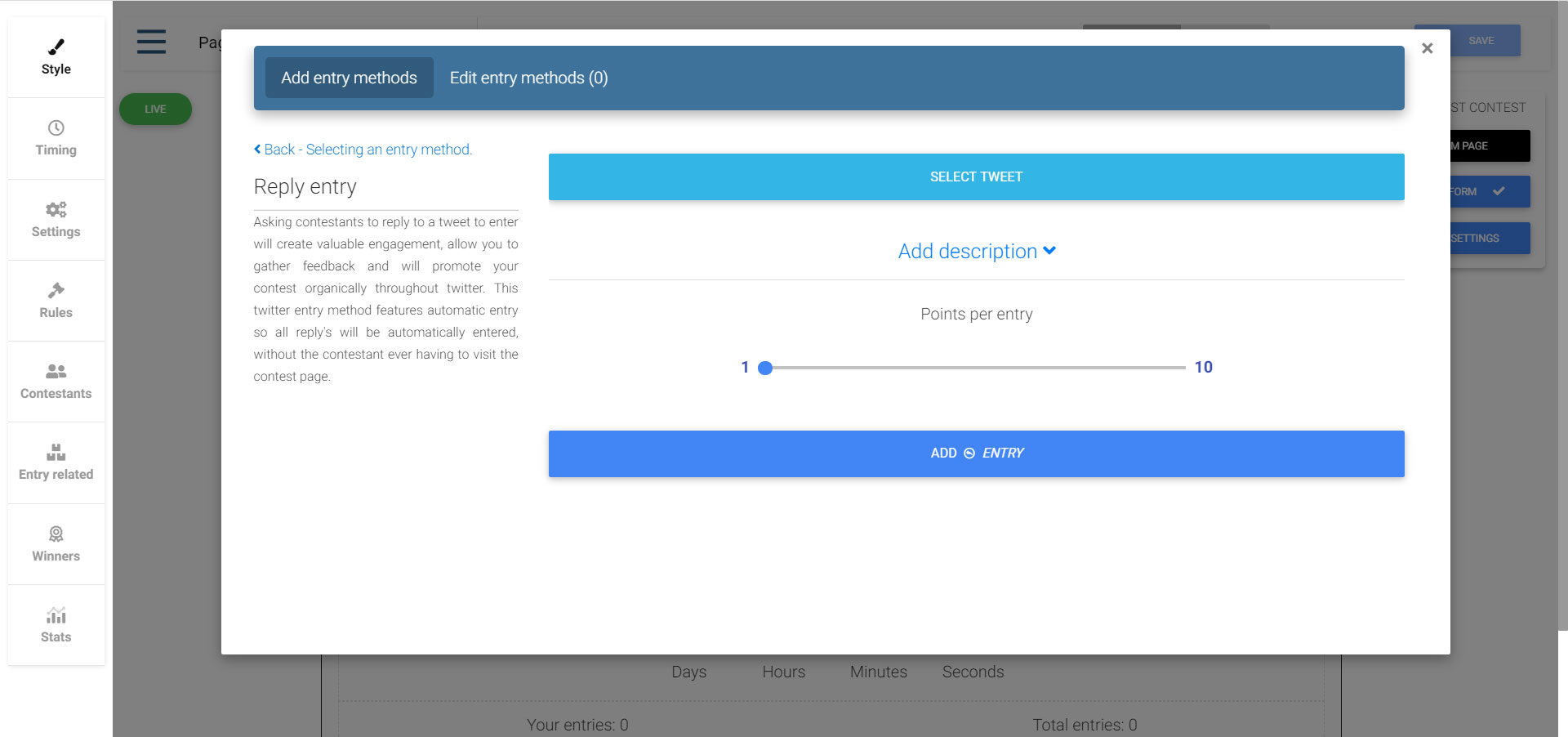Expand the Add description section

977,251
